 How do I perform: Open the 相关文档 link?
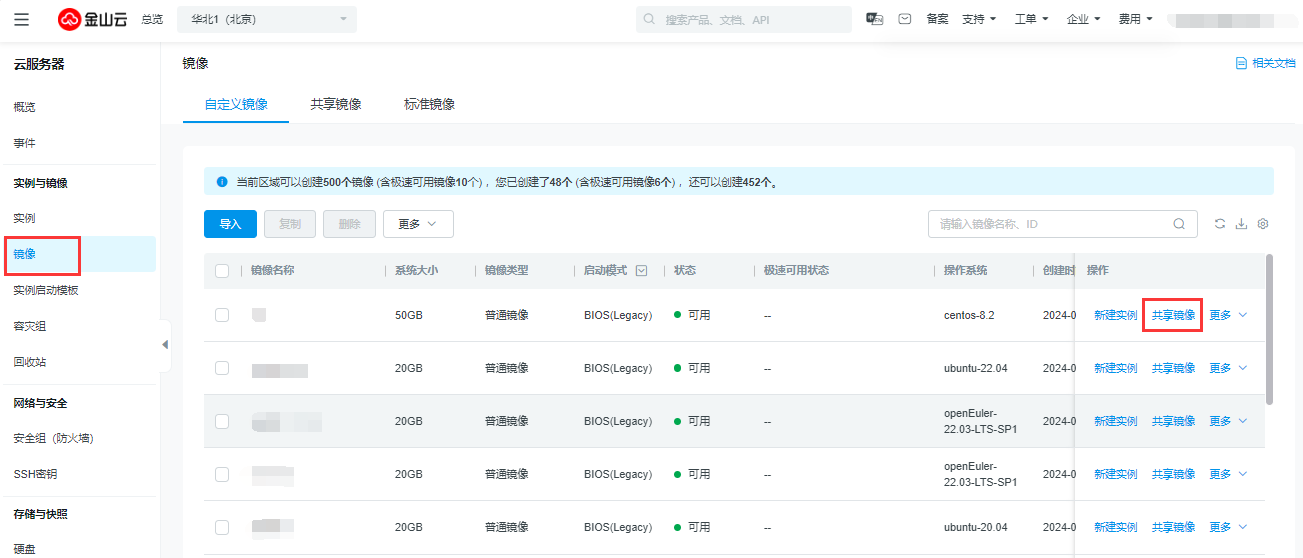coord(1265,63)
